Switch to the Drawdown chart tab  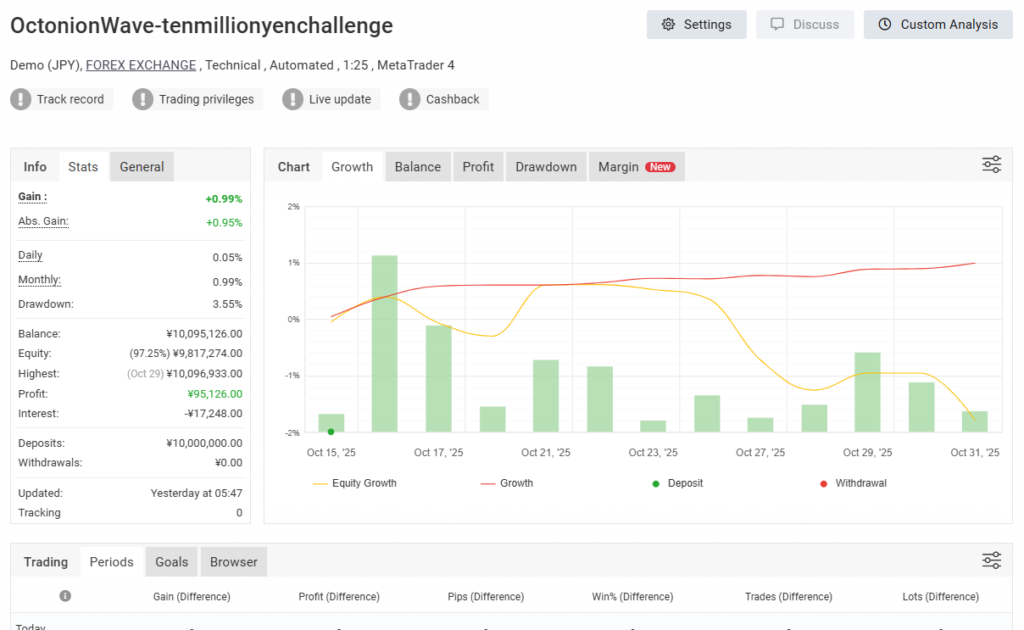click(x=546, y=167)
